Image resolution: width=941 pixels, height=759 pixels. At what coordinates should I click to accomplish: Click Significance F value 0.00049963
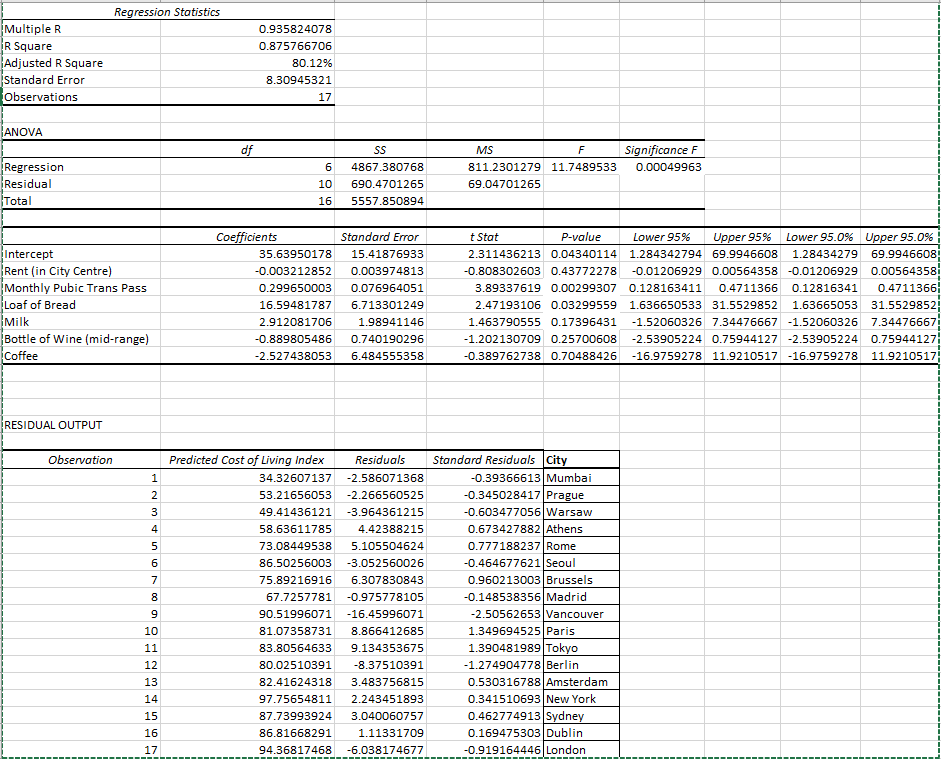(662, 167)
